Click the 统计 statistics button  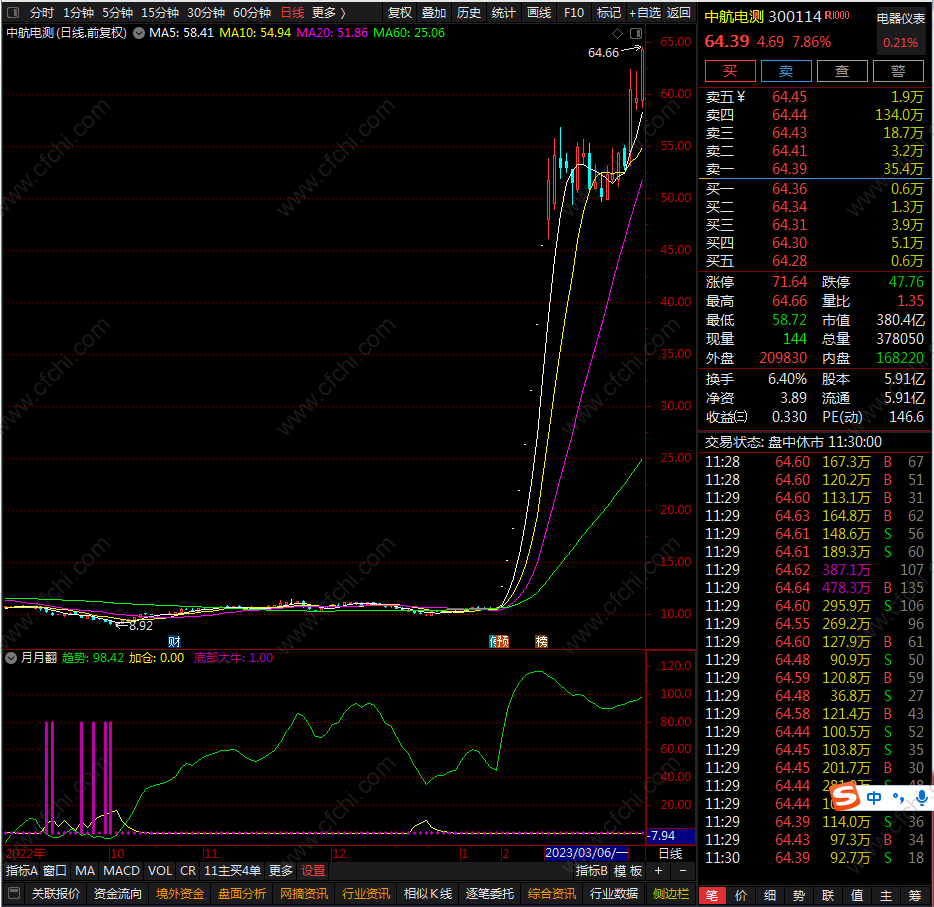[503, 13]
